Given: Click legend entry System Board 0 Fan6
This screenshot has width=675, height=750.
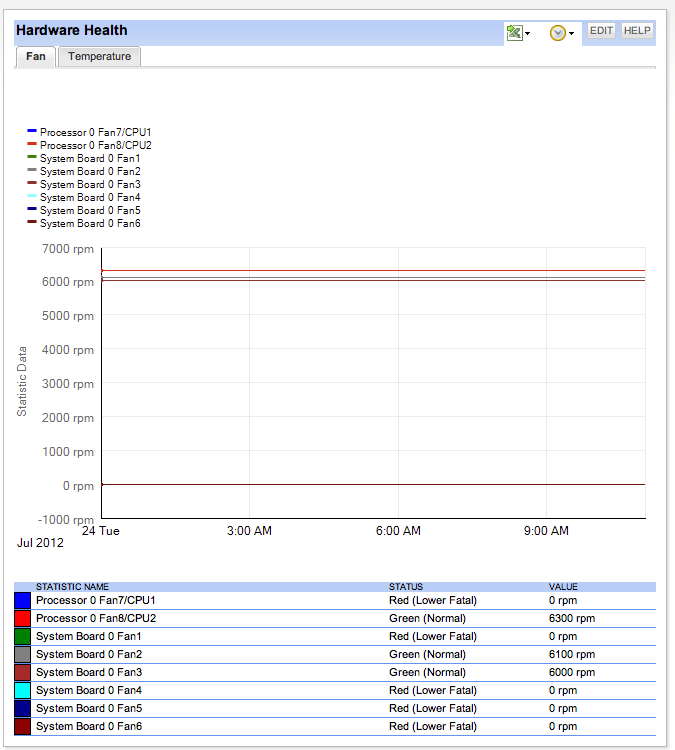Looking at the screenshot, I should pos(84,223).
